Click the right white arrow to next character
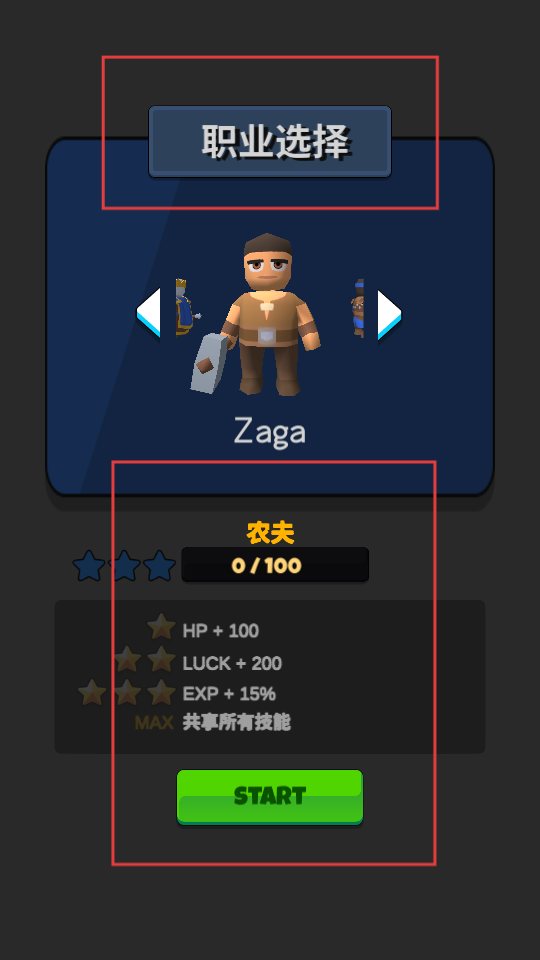Viewport: 540px width, 960px height. click(389, 315)
